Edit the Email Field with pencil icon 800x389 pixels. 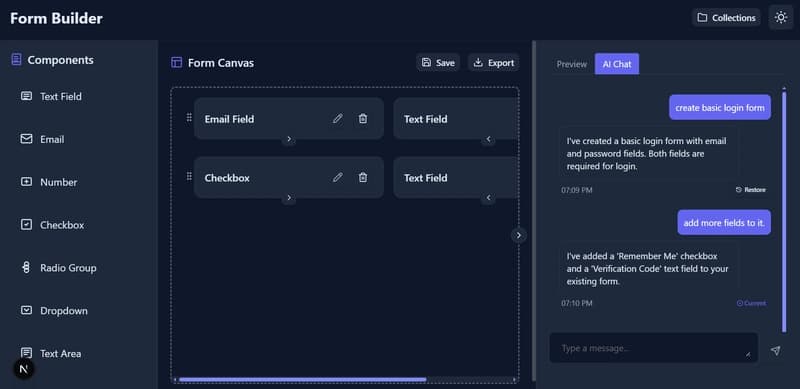coord(338,118)
